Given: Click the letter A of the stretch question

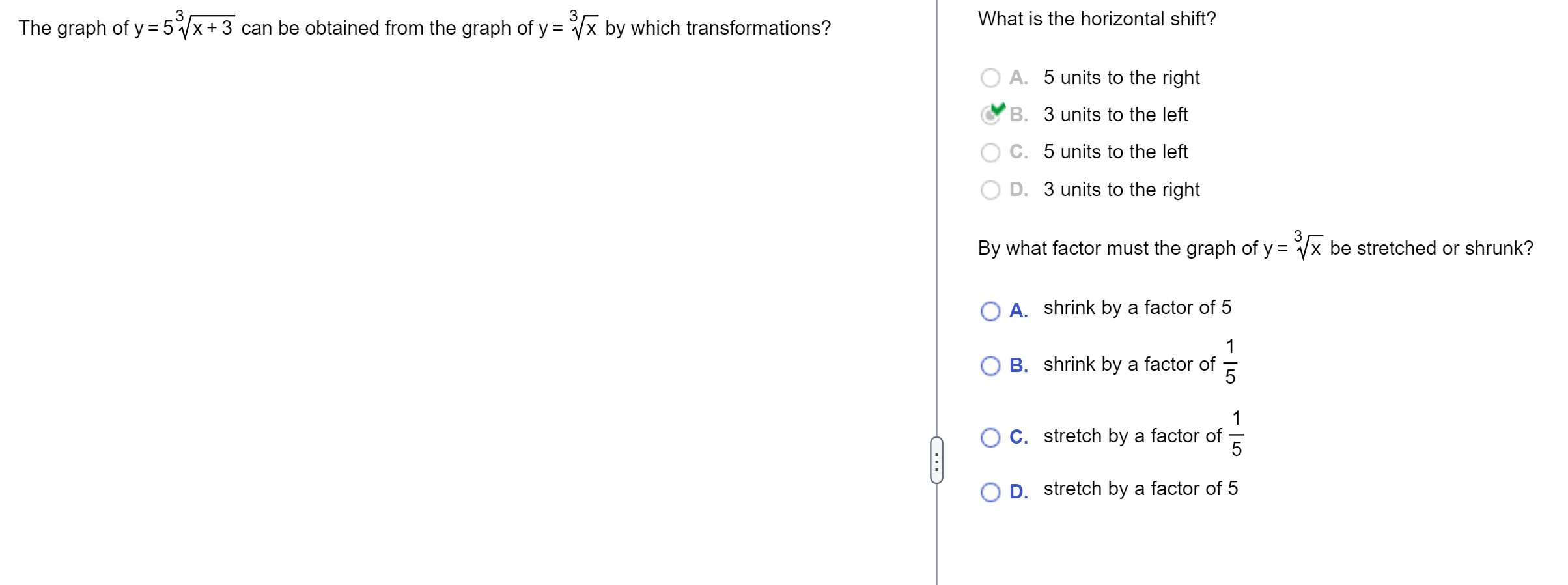Looking at the screenshot, I should pyautogui.click(x=1018, y=311).
